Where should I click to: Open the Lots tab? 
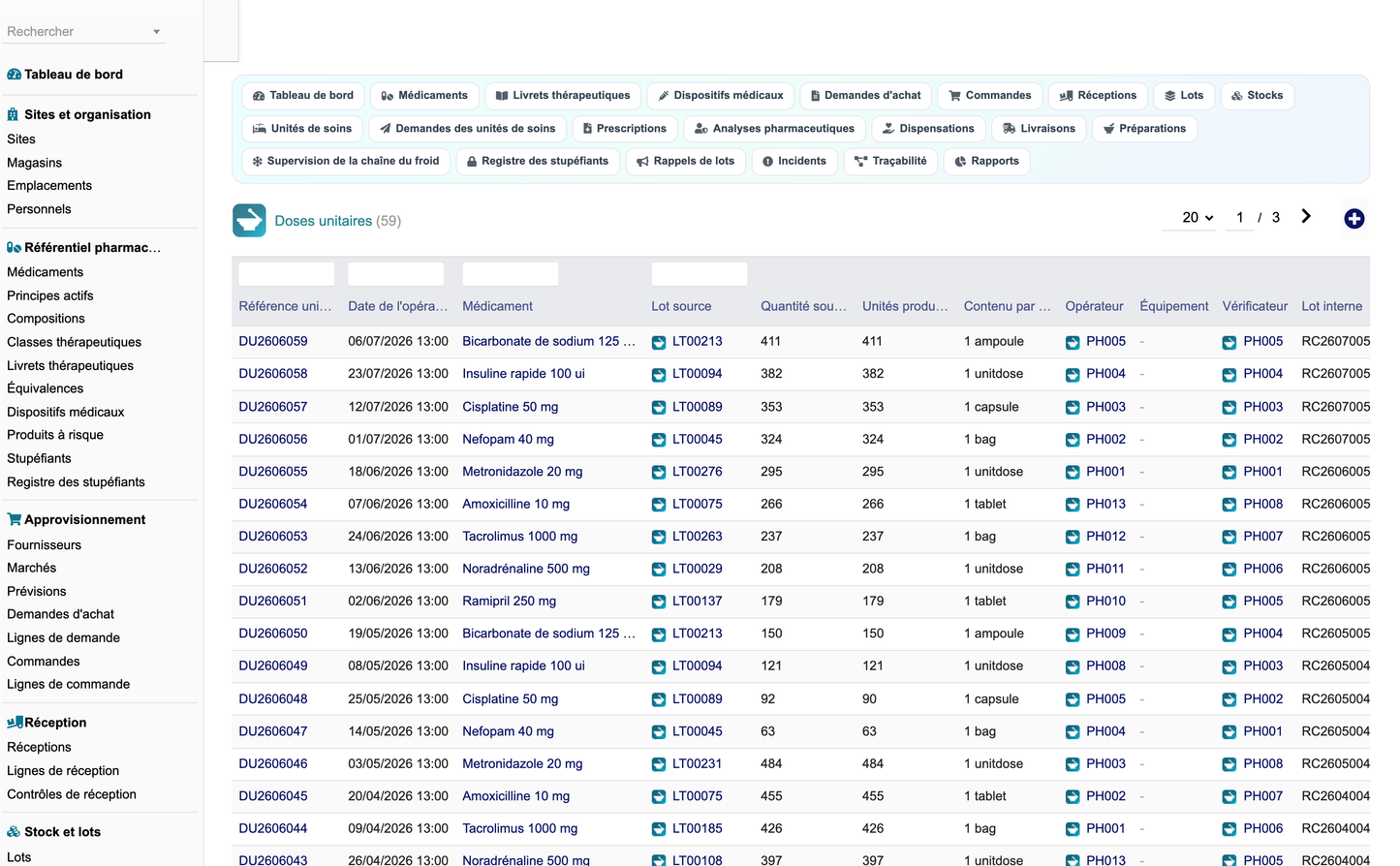[x=1184, y=95]
